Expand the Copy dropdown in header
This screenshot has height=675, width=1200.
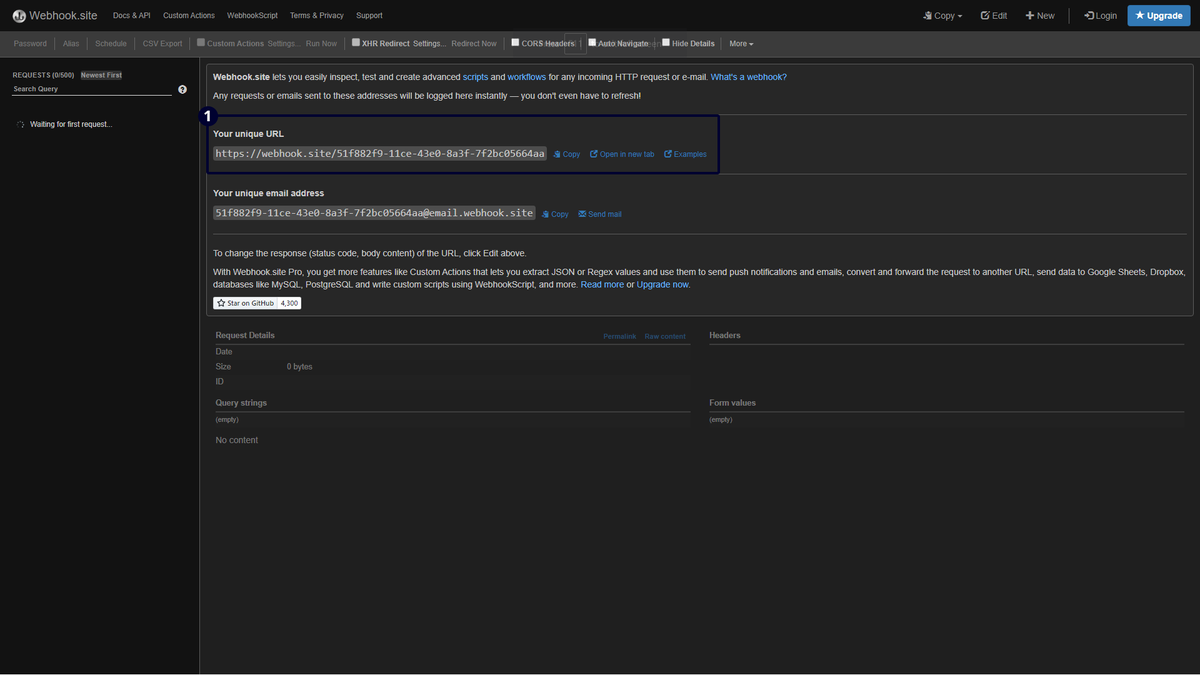(943, 16)
